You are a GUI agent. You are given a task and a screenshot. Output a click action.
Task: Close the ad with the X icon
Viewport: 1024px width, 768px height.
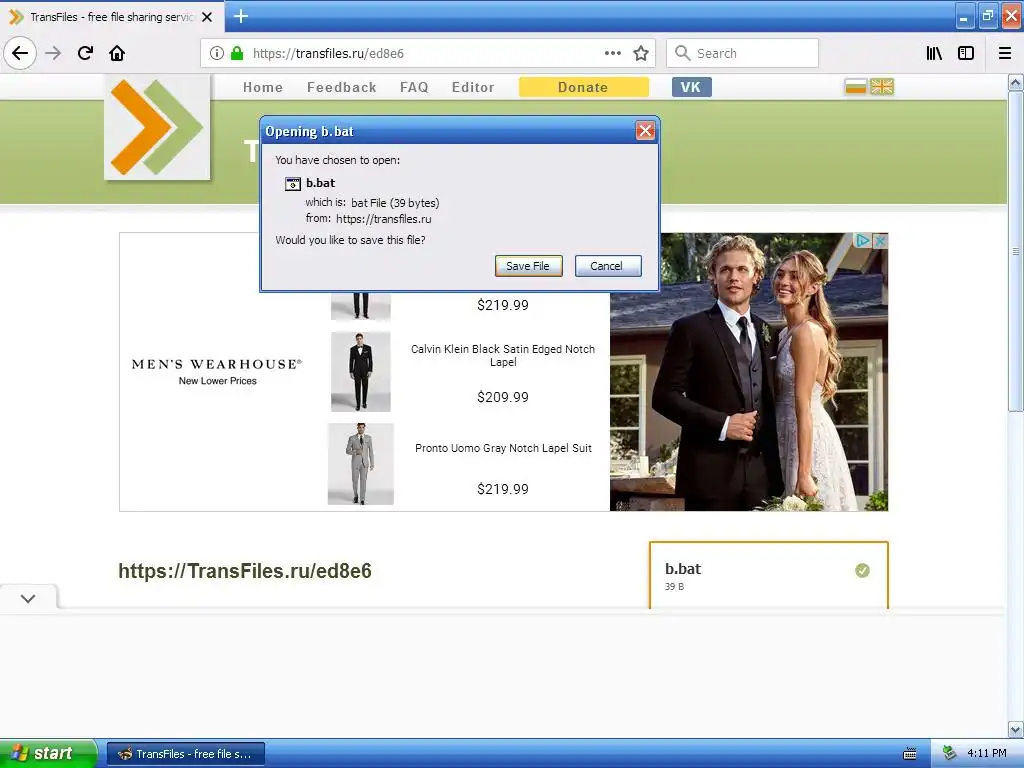click(x=880, y=240)
